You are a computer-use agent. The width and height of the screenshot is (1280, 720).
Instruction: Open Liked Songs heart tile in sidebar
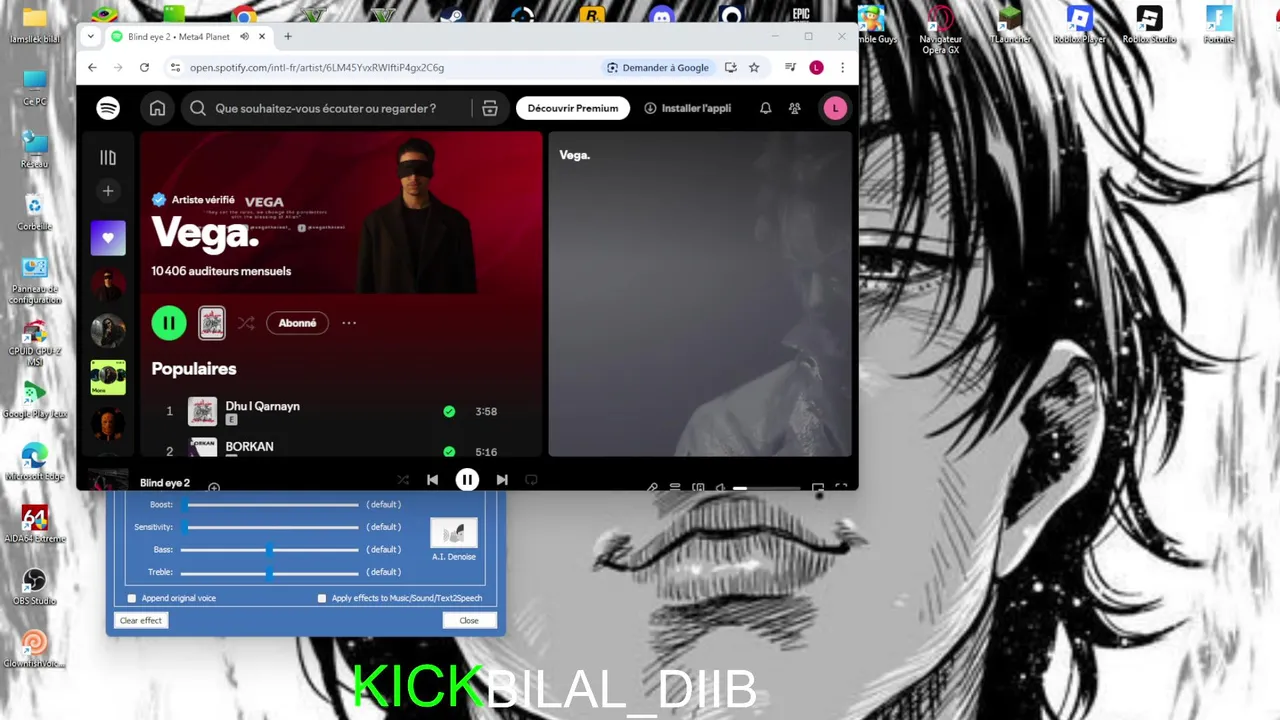(x=108, y=238)
